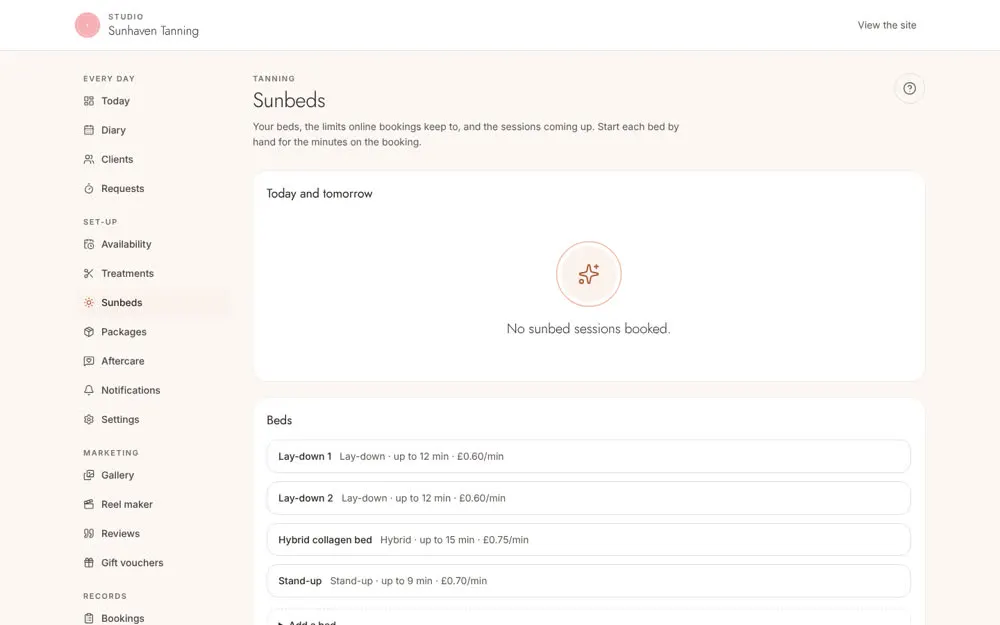Click the TANNING label above the title
This screenshot has width=1000, height=625.
pyautogui.click(x=274, y=78)
